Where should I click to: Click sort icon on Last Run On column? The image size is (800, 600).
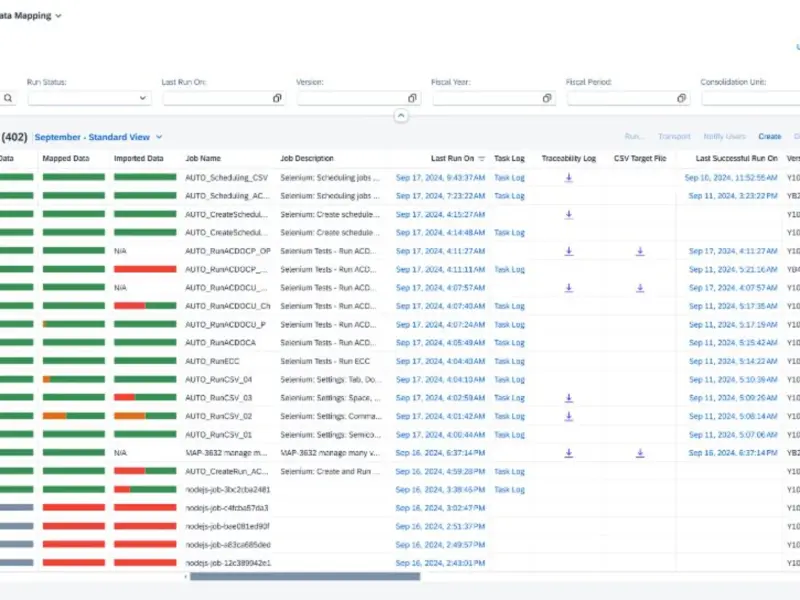pyautogui.click(x=482, y=159)
